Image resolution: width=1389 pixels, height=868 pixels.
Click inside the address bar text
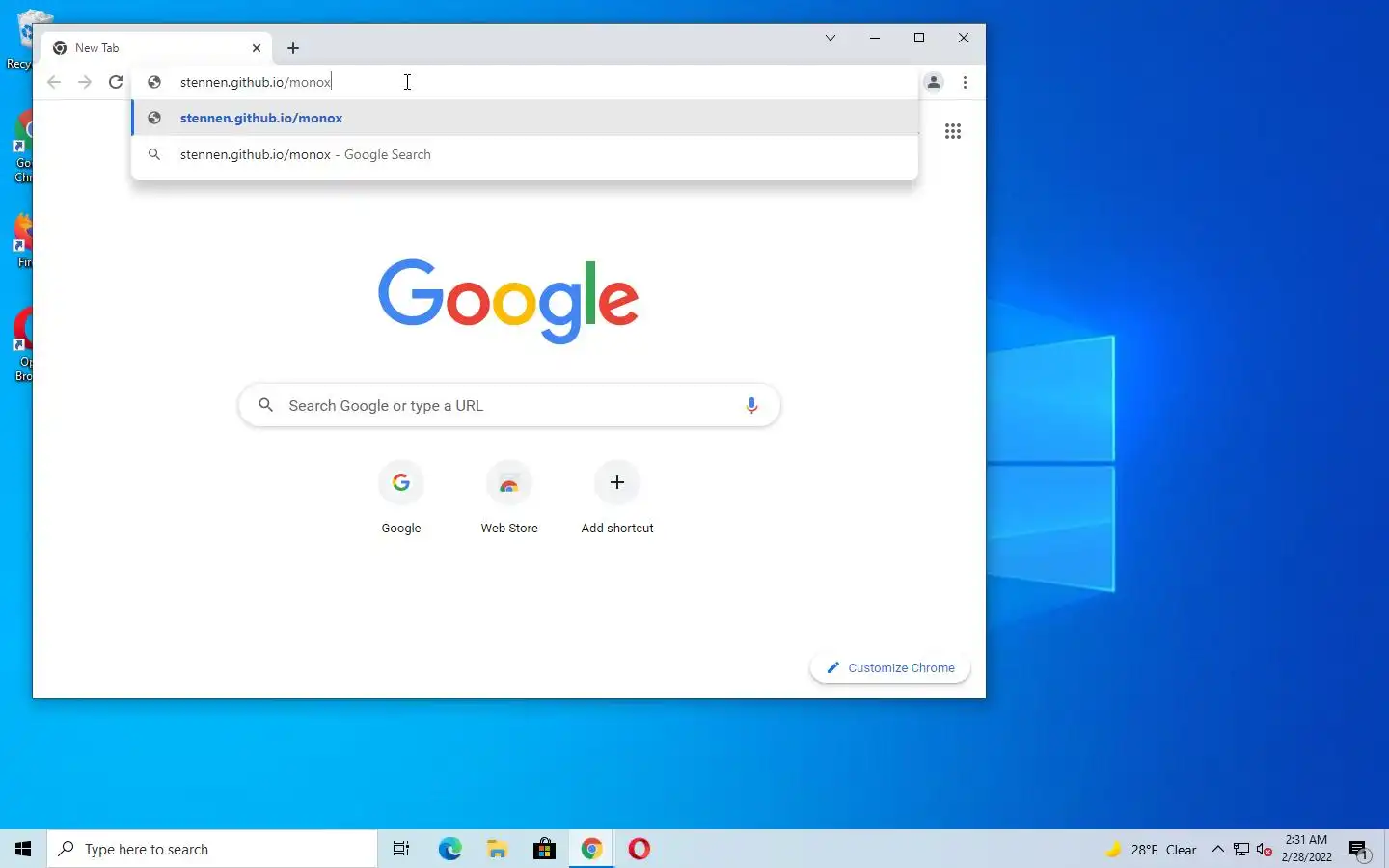click(256, 82)
